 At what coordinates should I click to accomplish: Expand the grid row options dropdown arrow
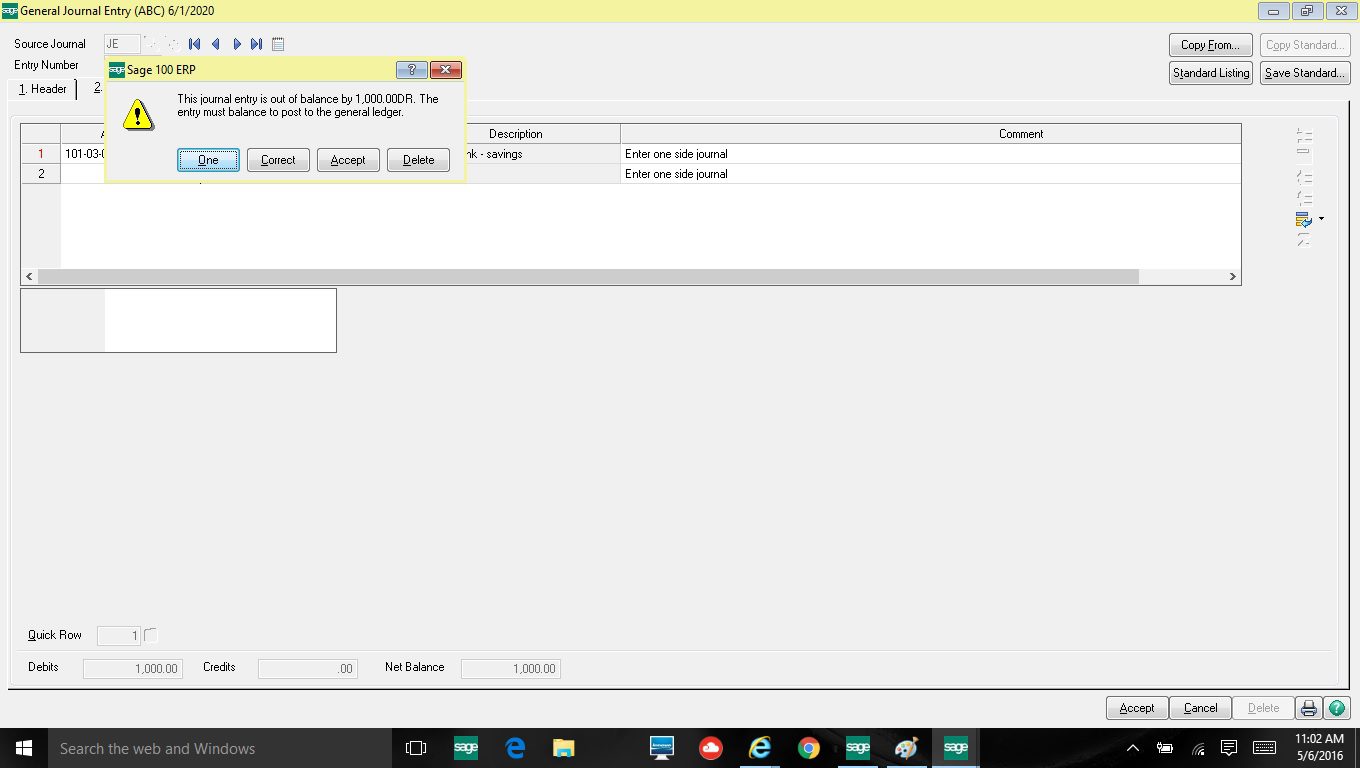click(x=1321, y=219)
